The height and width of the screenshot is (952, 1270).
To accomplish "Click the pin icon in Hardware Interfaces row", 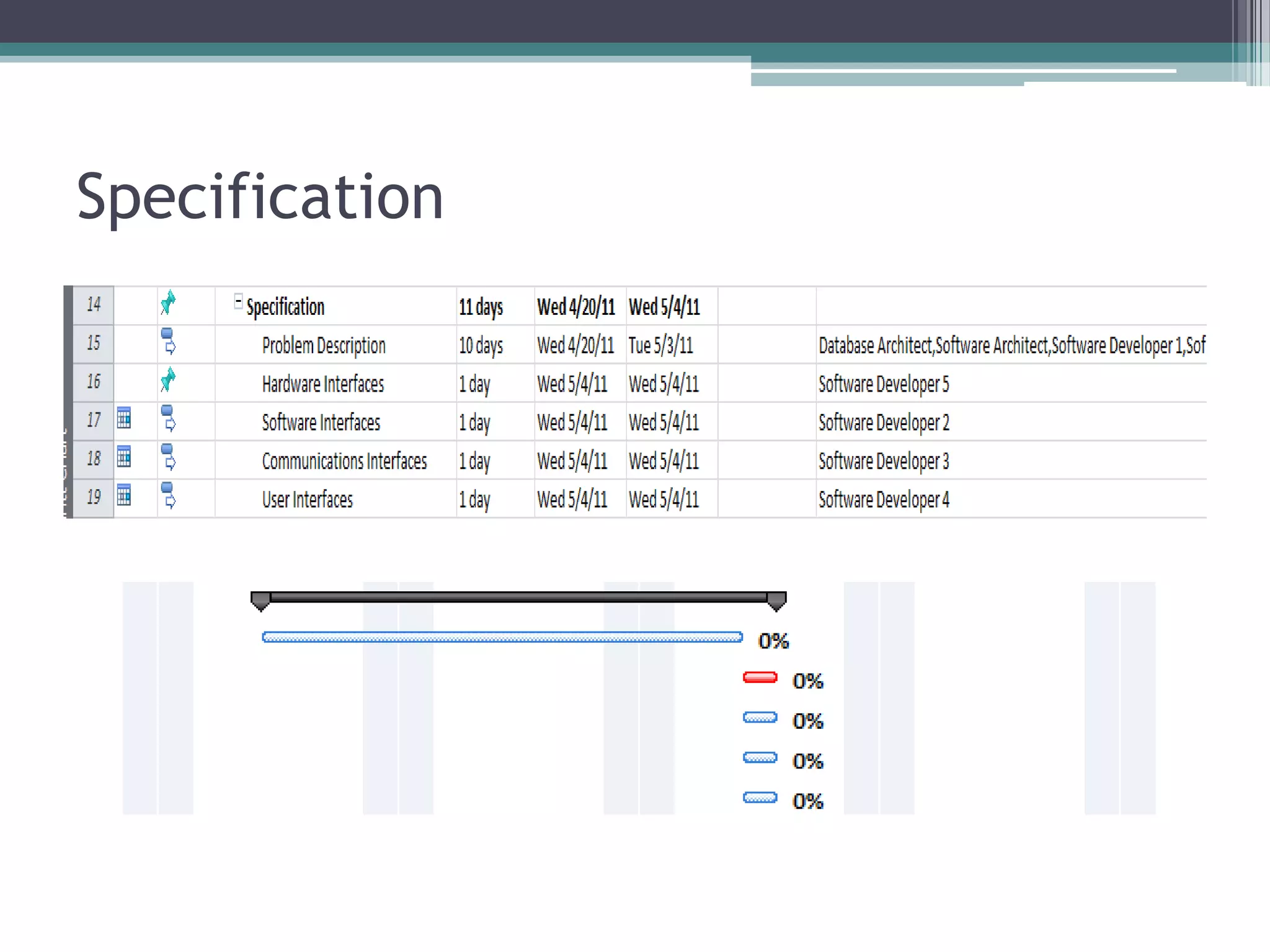I will click(168, 380).
